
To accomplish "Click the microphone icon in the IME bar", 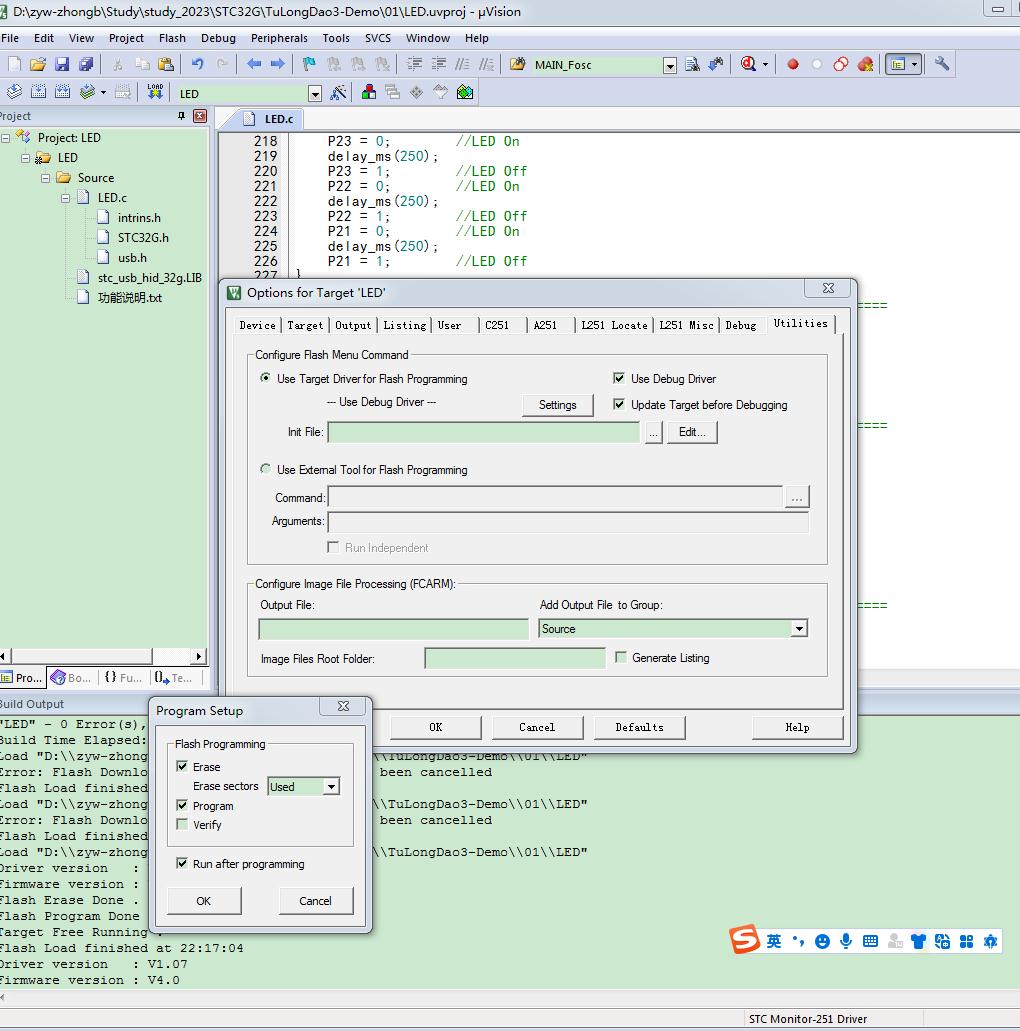I will [846, 942].
